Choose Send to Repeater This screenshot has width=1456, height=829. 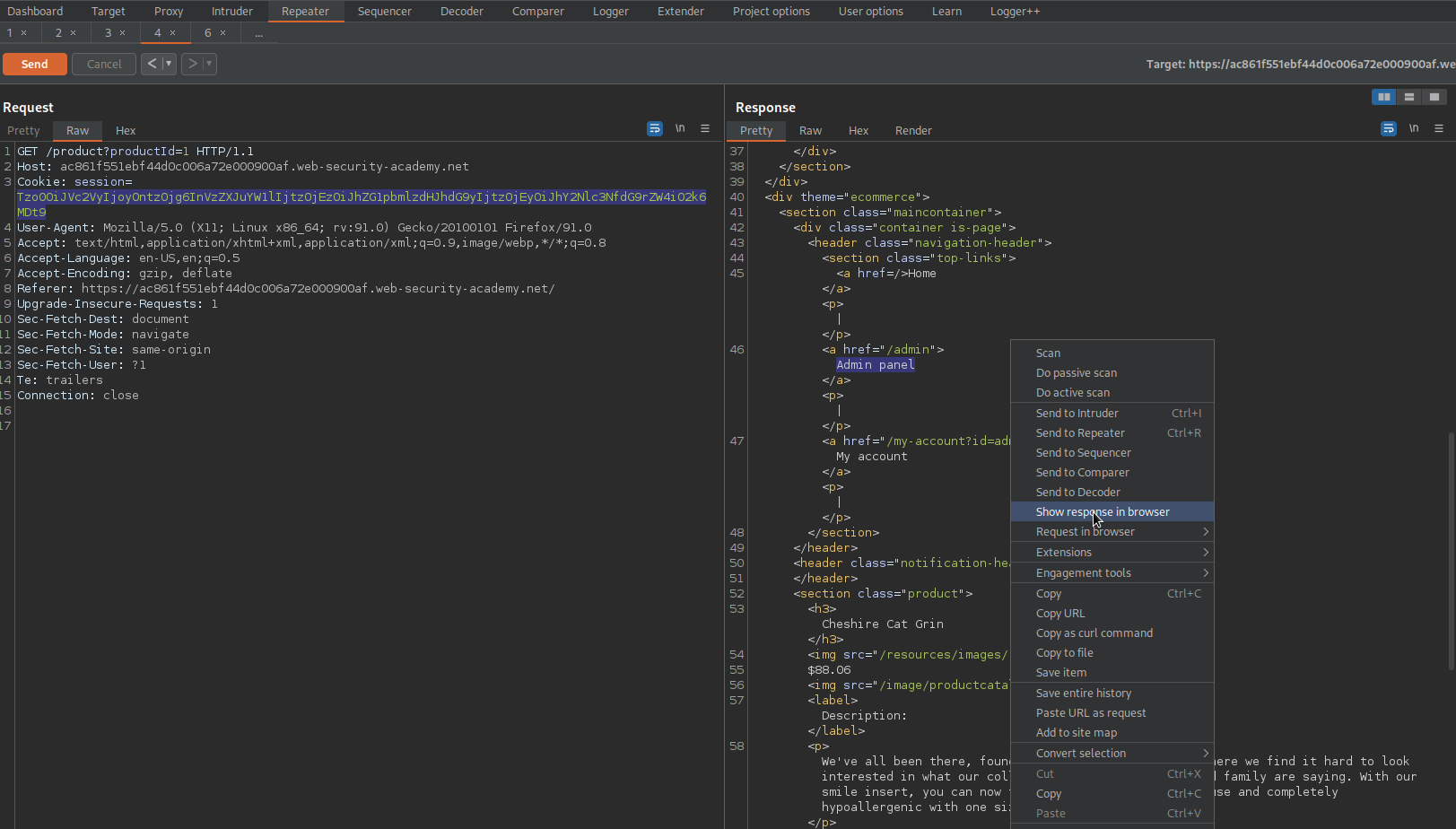(1112, 433)
